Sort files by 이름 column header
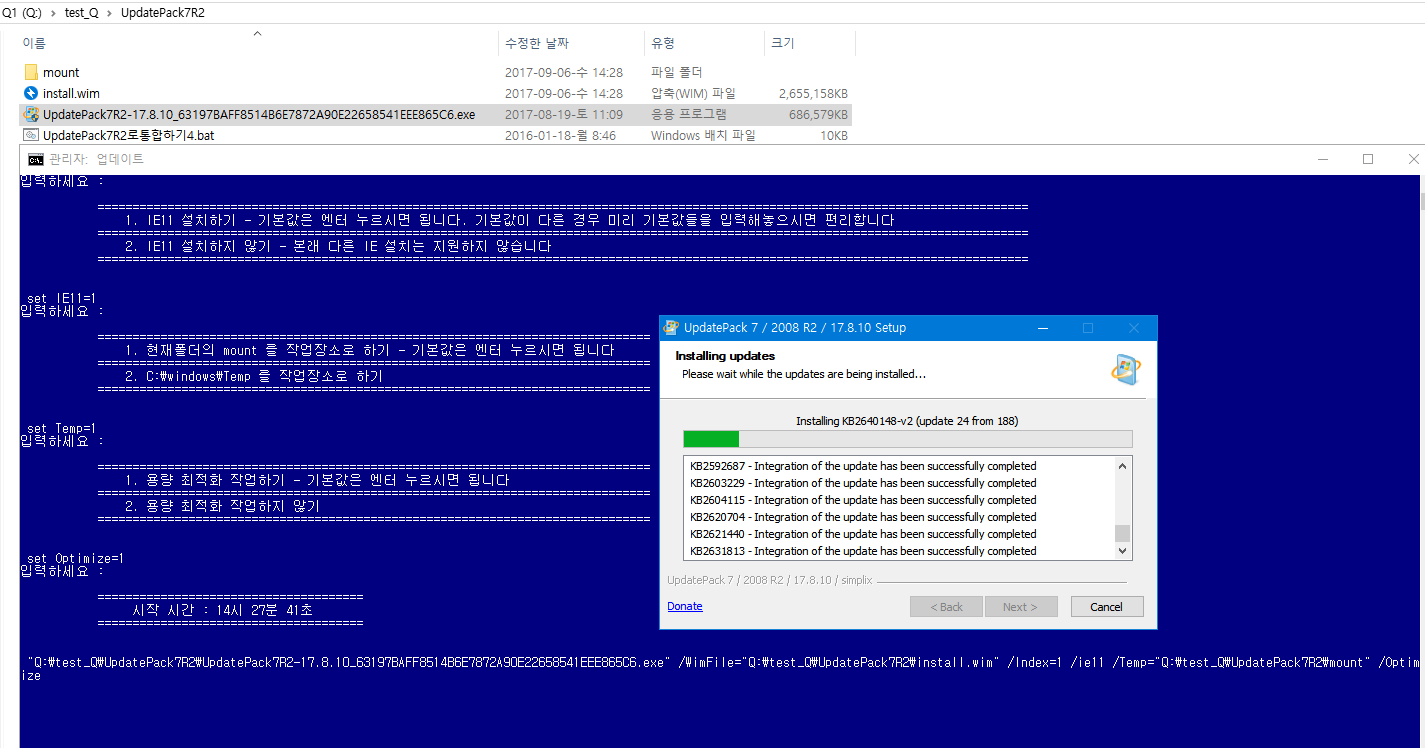Image resolution: width=1425 pixels, height=748 pixels. point(34,43)
